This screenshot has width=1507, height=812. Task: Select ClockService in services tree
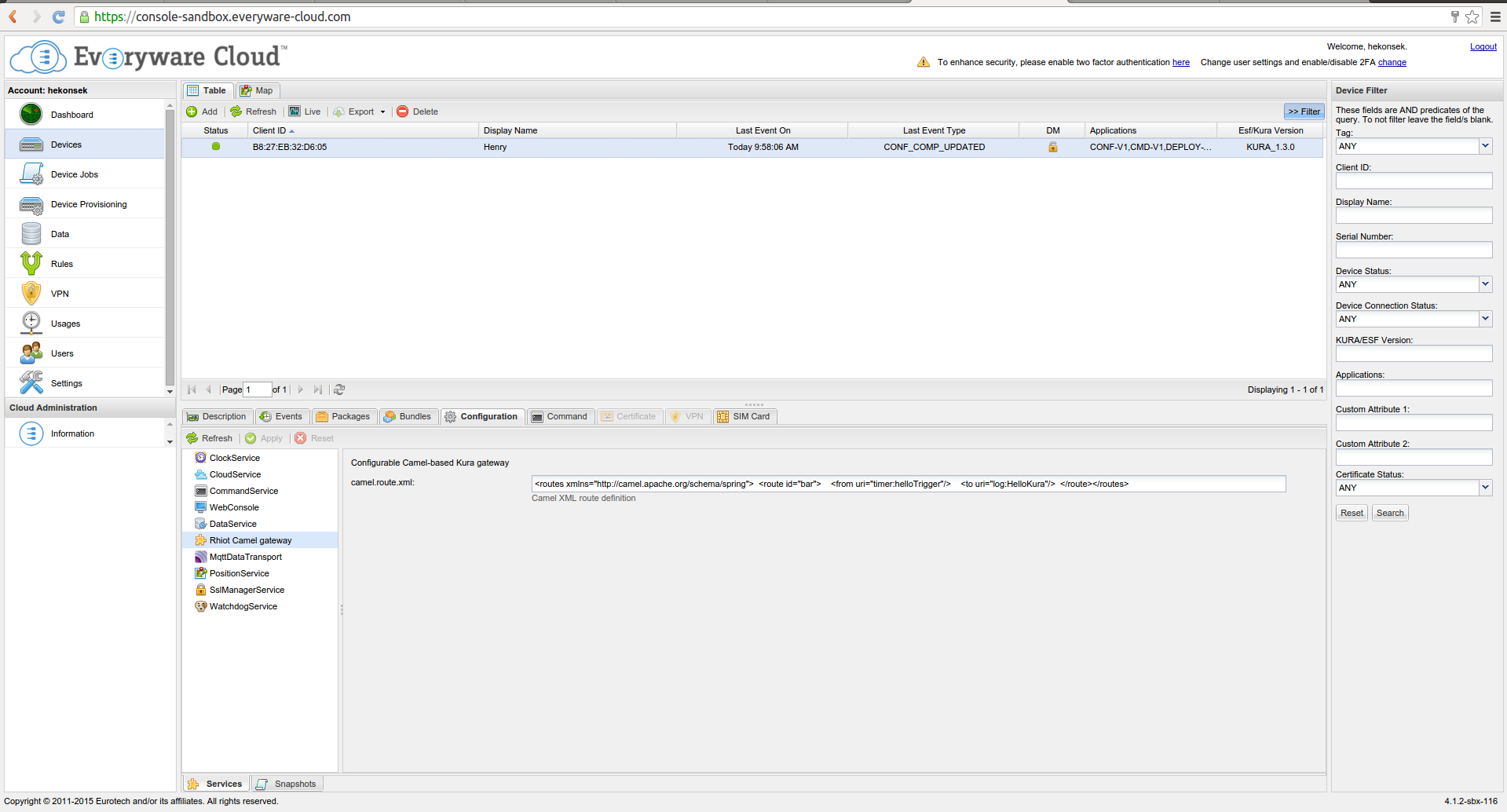tap(235, 458)
